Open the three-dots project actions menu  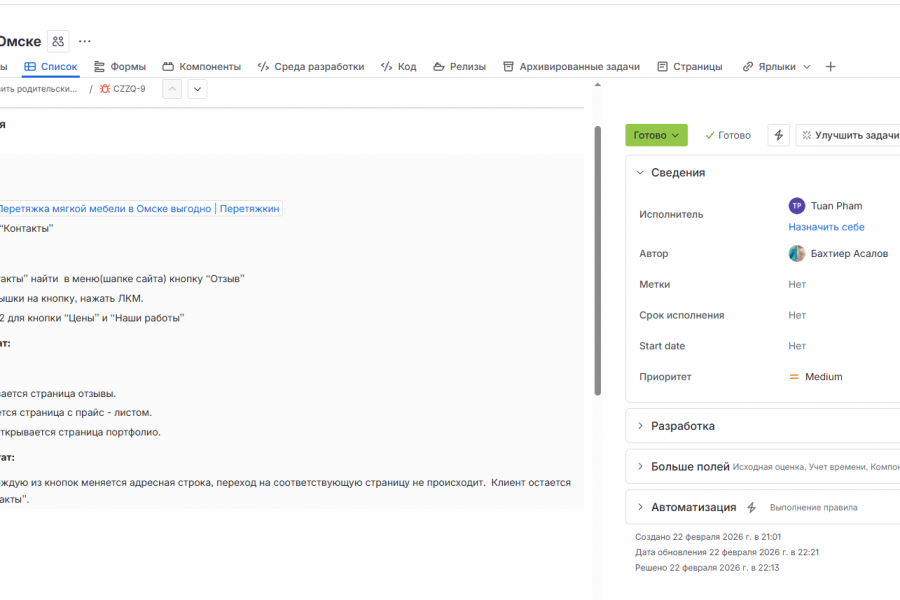pos(85,41)
